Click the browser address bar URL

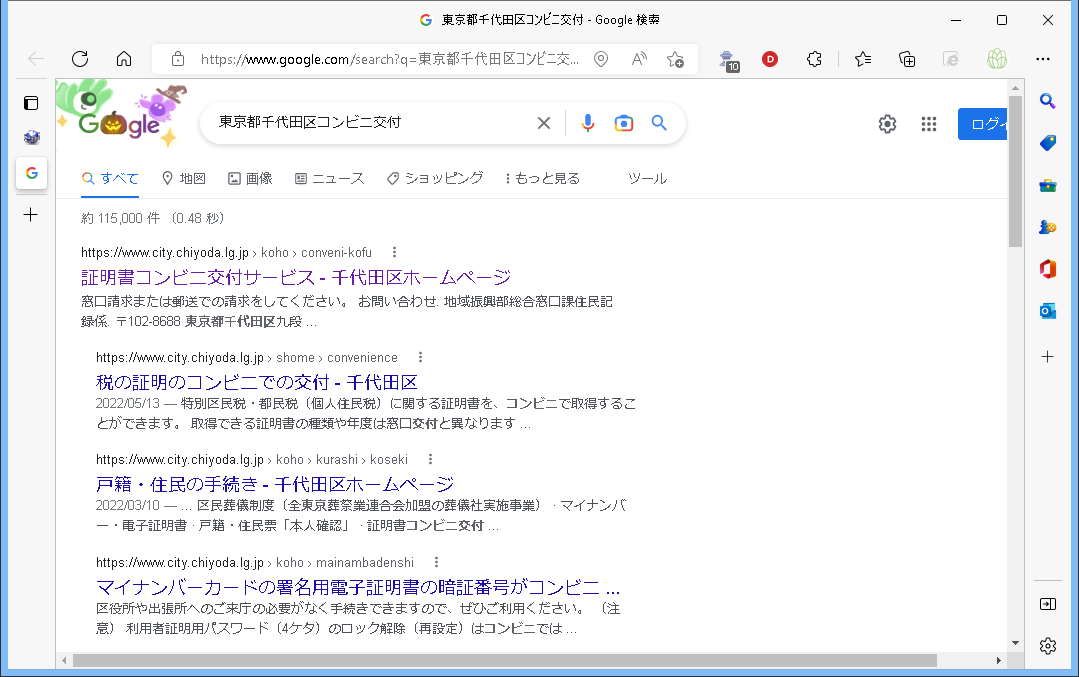(x=389, y=59)
